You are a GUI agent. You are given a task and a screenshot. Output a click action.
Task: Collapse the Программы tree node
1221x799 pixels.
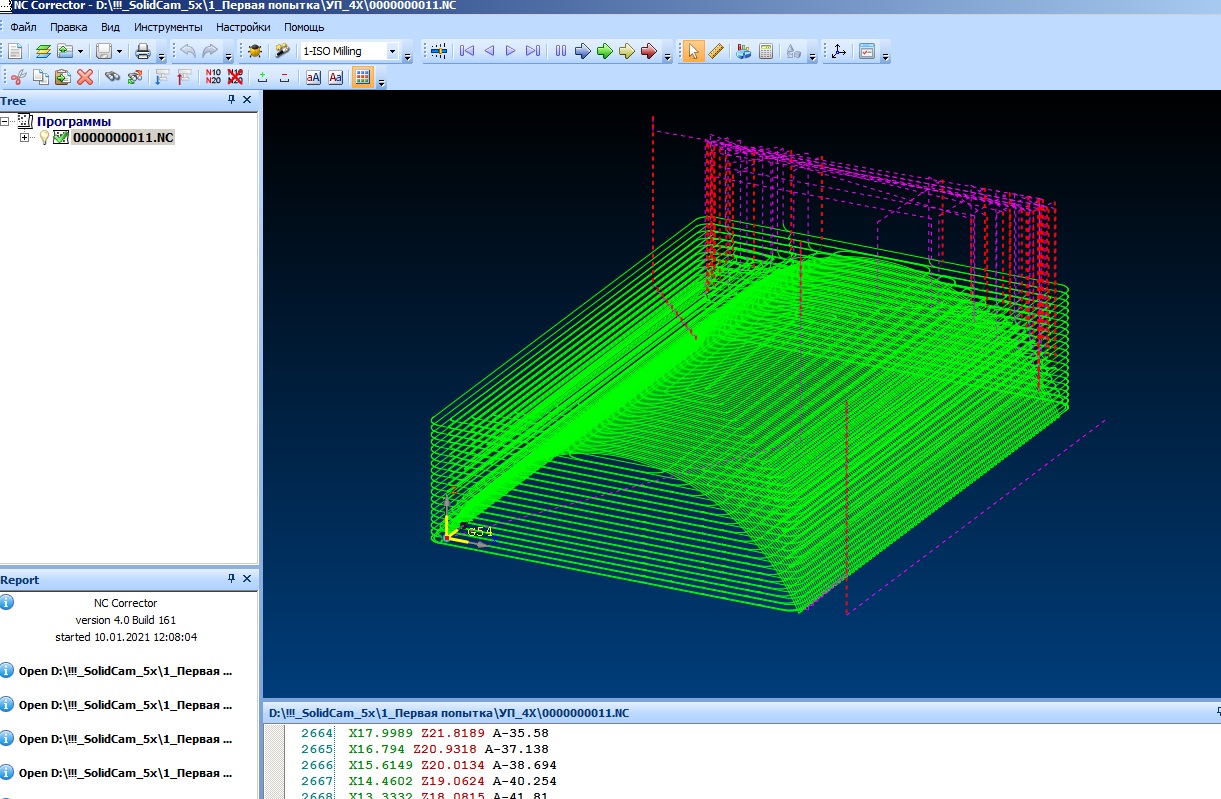point(6,122)
